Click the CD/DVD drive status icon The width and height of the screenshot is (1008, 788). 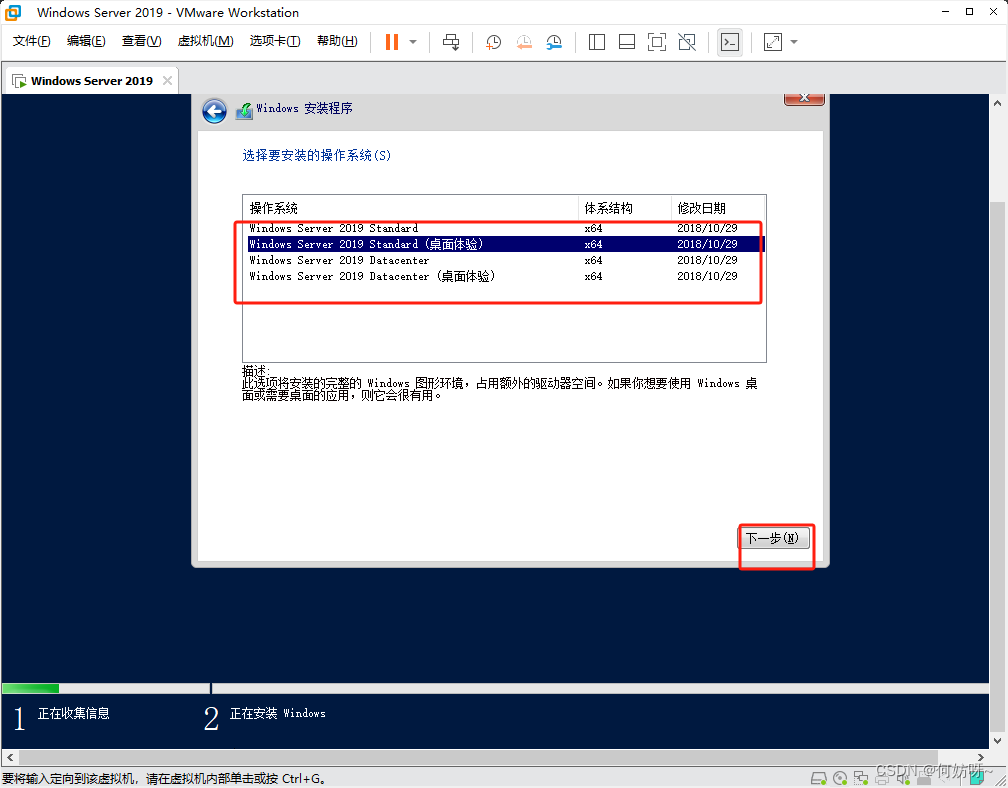[x=840, y=779]
